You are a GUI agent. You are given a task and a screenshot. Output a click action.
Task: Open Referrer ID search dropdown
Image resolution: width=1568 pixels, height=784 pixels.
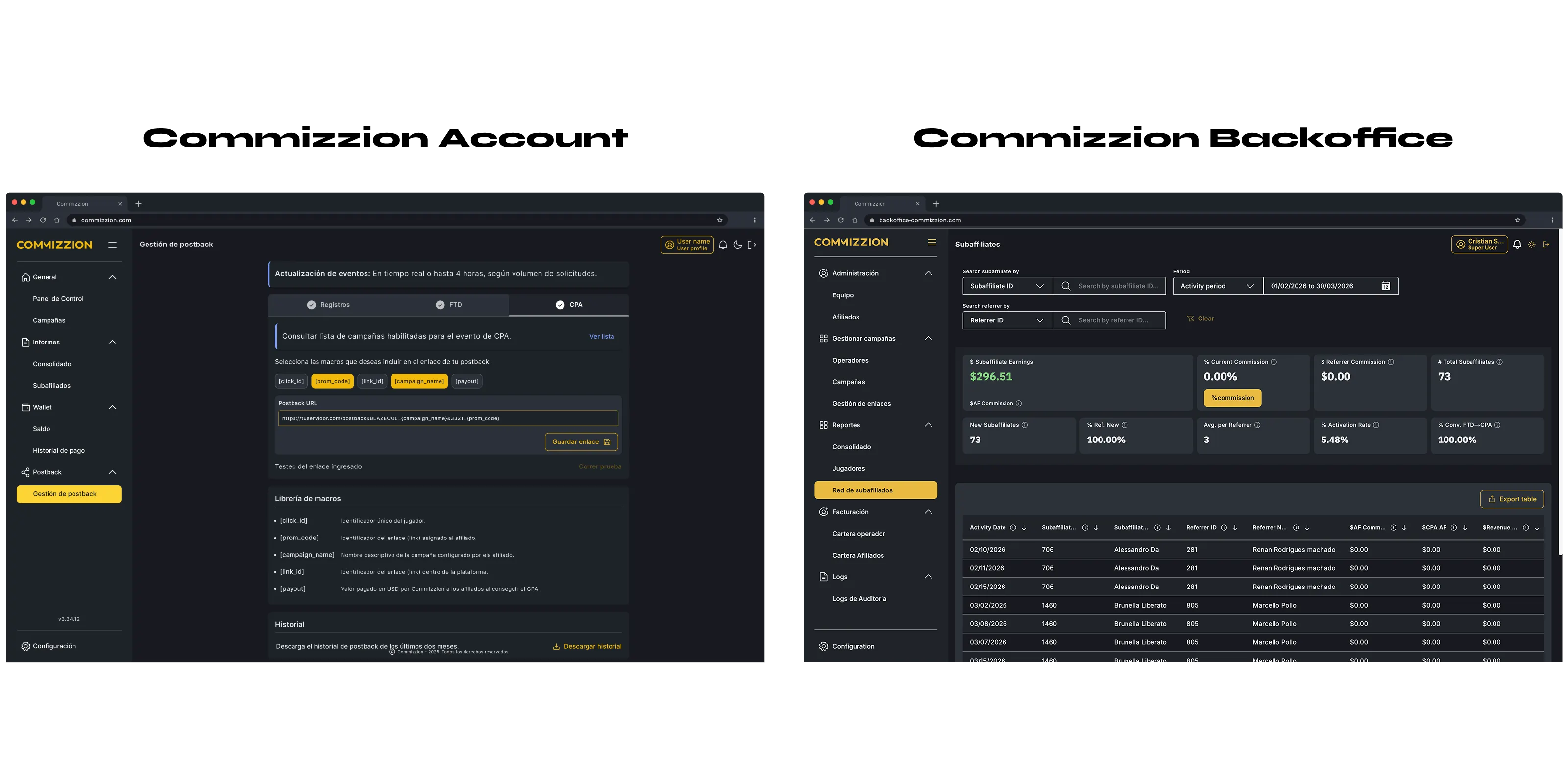[x=1007, y=320]
